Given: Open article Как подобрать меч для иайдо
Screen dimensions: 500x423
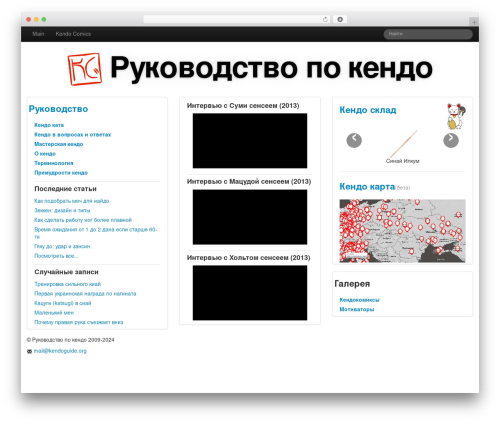Looking at the screenshot, I should (x=72, y=201).
